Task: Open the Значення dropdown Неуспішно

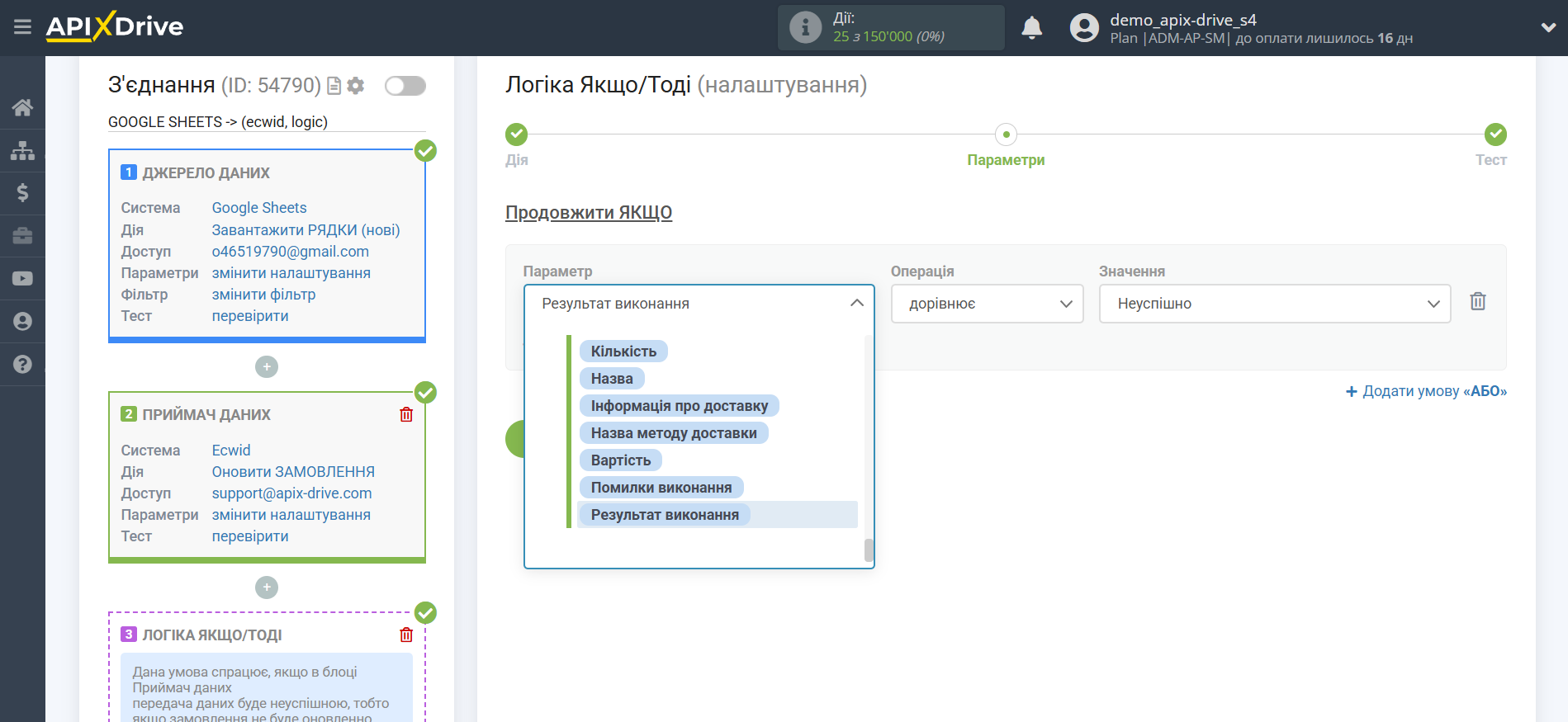Action: pos(1275,304)
